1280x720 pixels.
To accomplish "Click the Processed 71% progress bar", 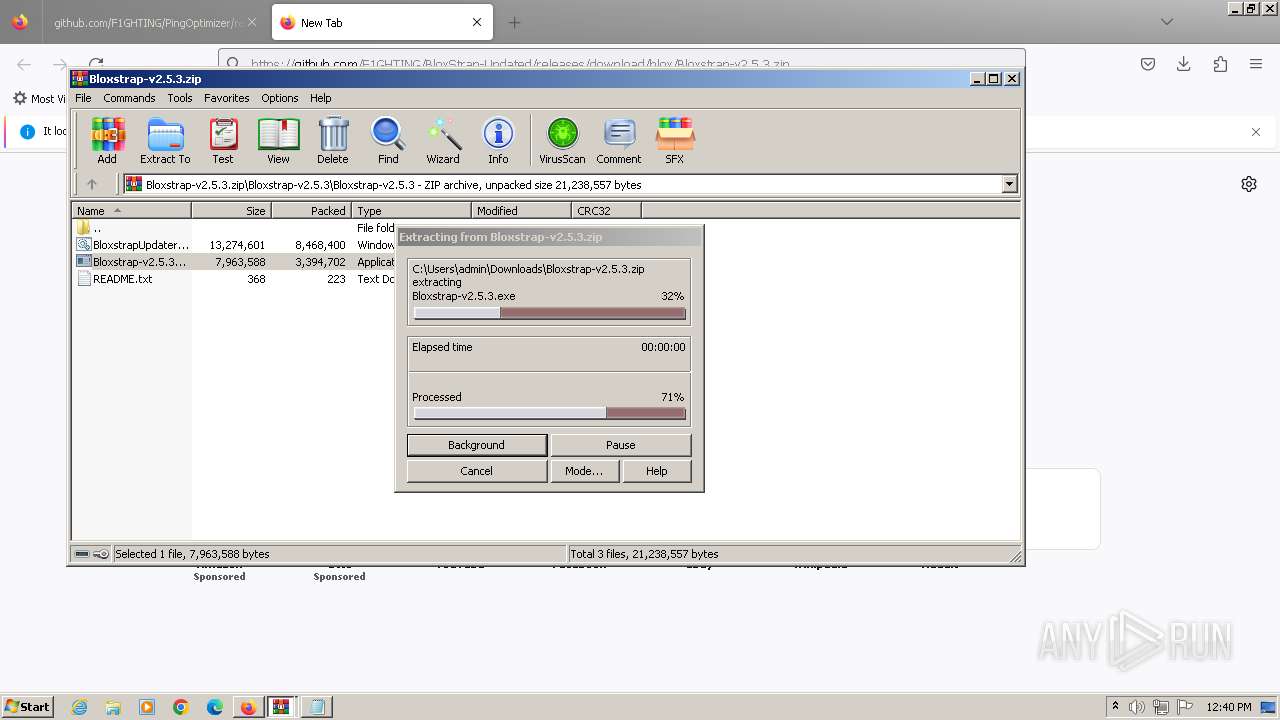I will pos(549,413).
